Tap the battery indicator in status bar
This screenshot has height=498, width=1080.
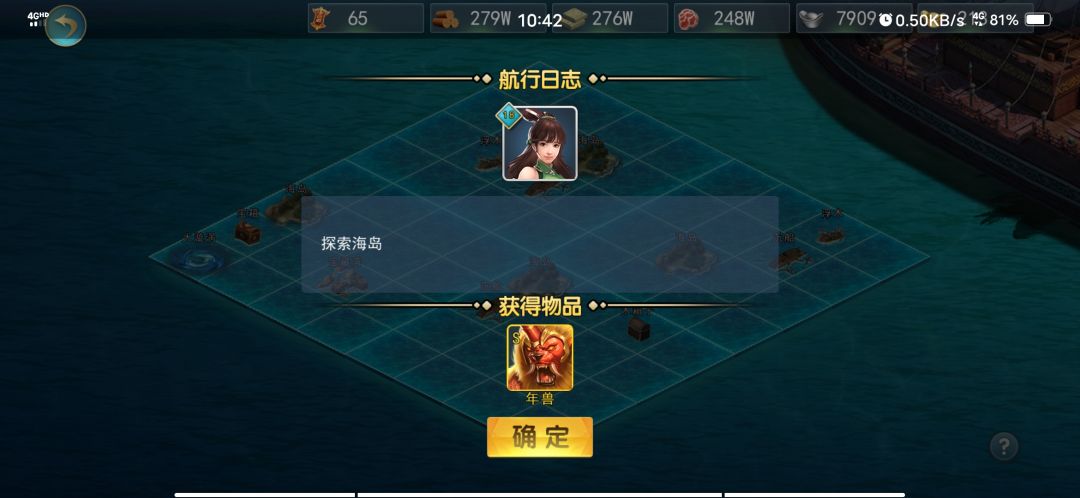1038,20
